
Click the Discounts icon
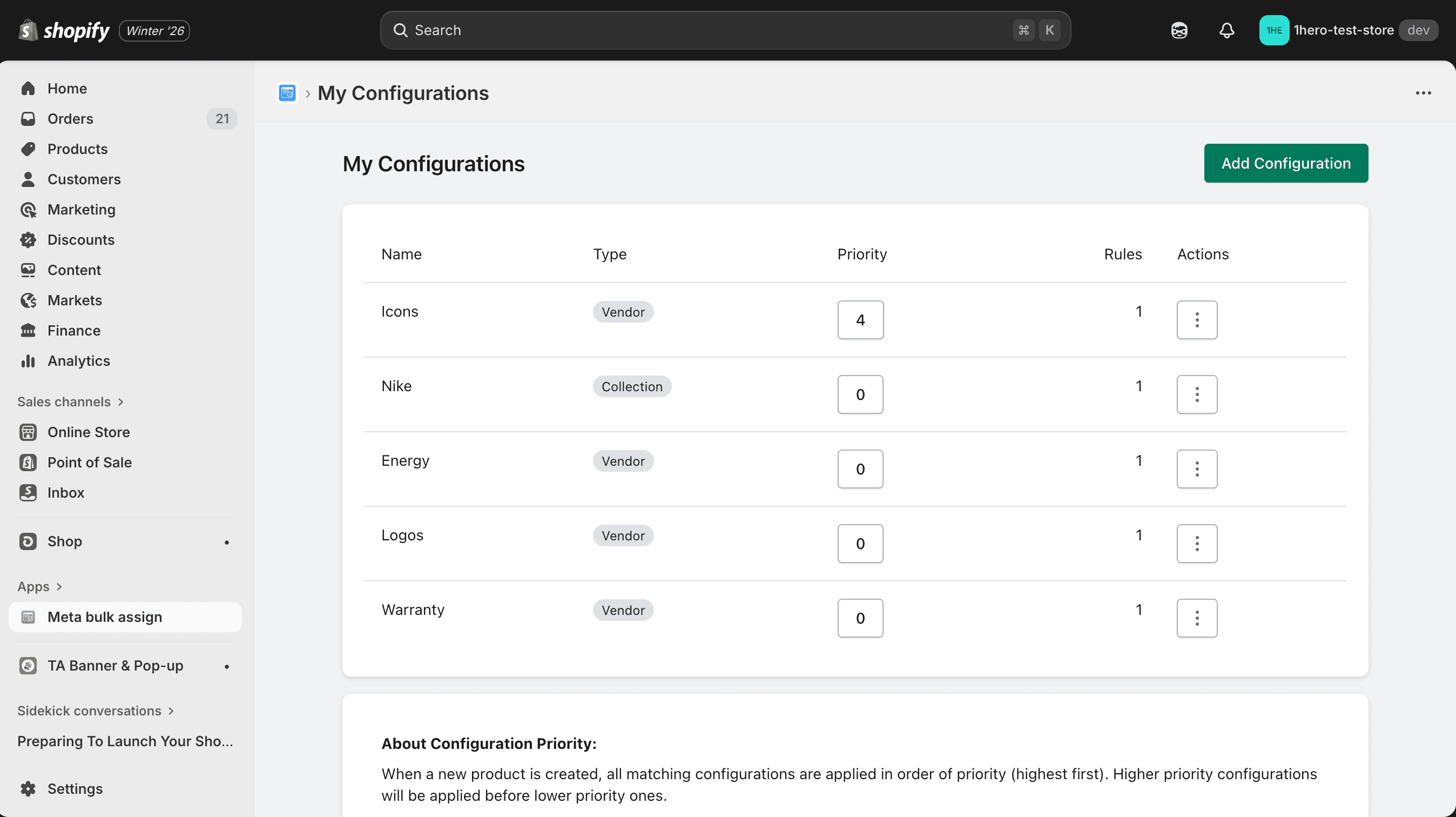coord(28,240)
